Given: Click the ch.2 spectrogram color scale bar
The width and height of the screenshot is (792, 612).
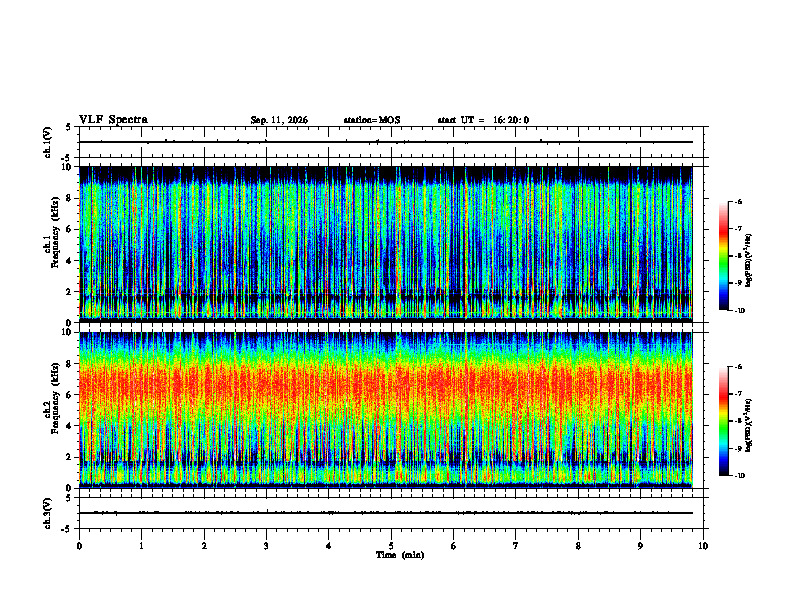Looking at the screenshot, I should 723,421.
